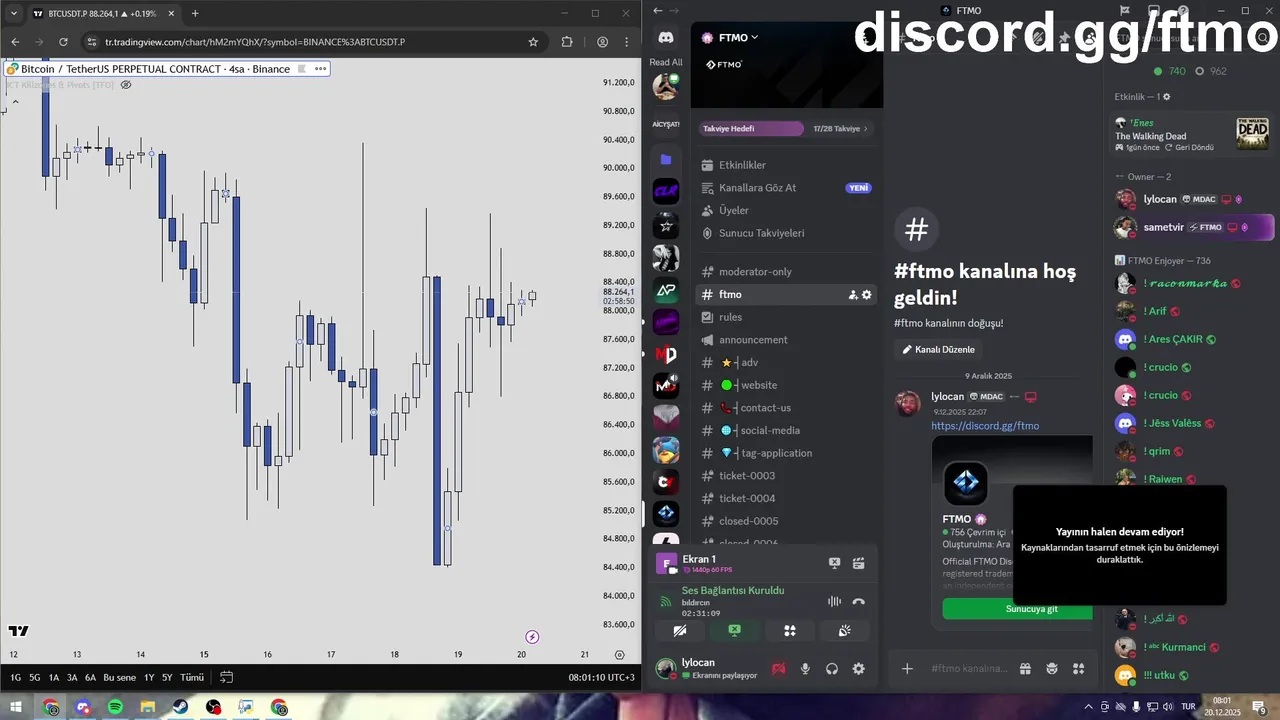Open Discord user settings gear
Image resolution: width=1280 pixels, height=720 pixels.
[858, 669]
